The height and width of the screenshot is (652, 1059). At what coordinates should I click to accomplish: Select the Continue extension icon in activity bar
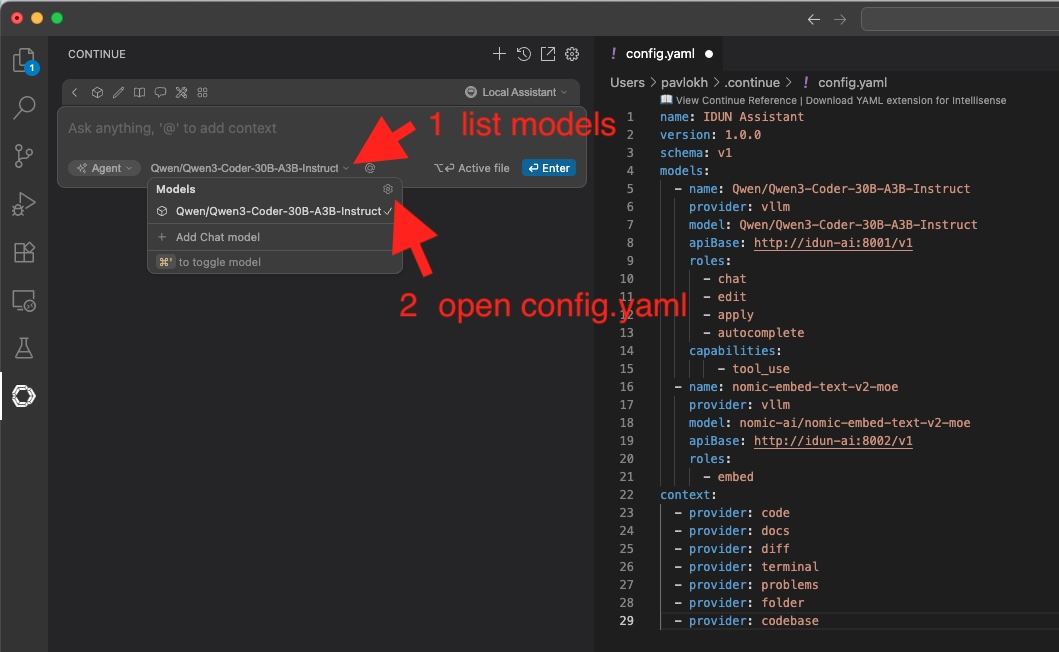coord(24,396)
